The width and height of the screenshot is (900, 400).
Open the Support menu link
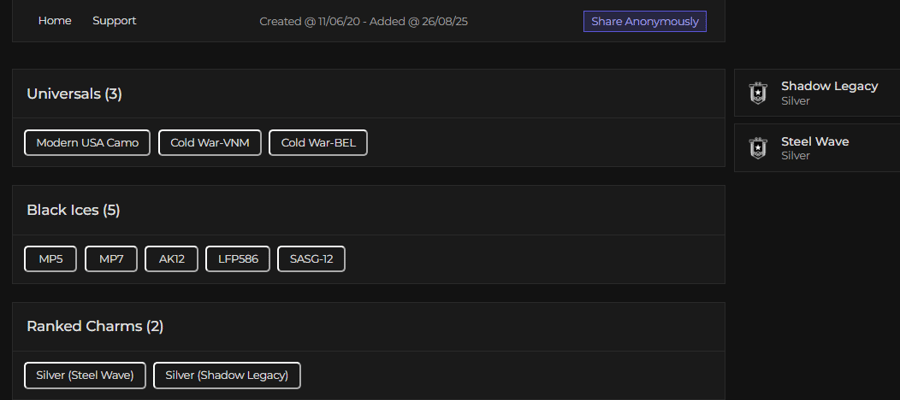[114, 21]
